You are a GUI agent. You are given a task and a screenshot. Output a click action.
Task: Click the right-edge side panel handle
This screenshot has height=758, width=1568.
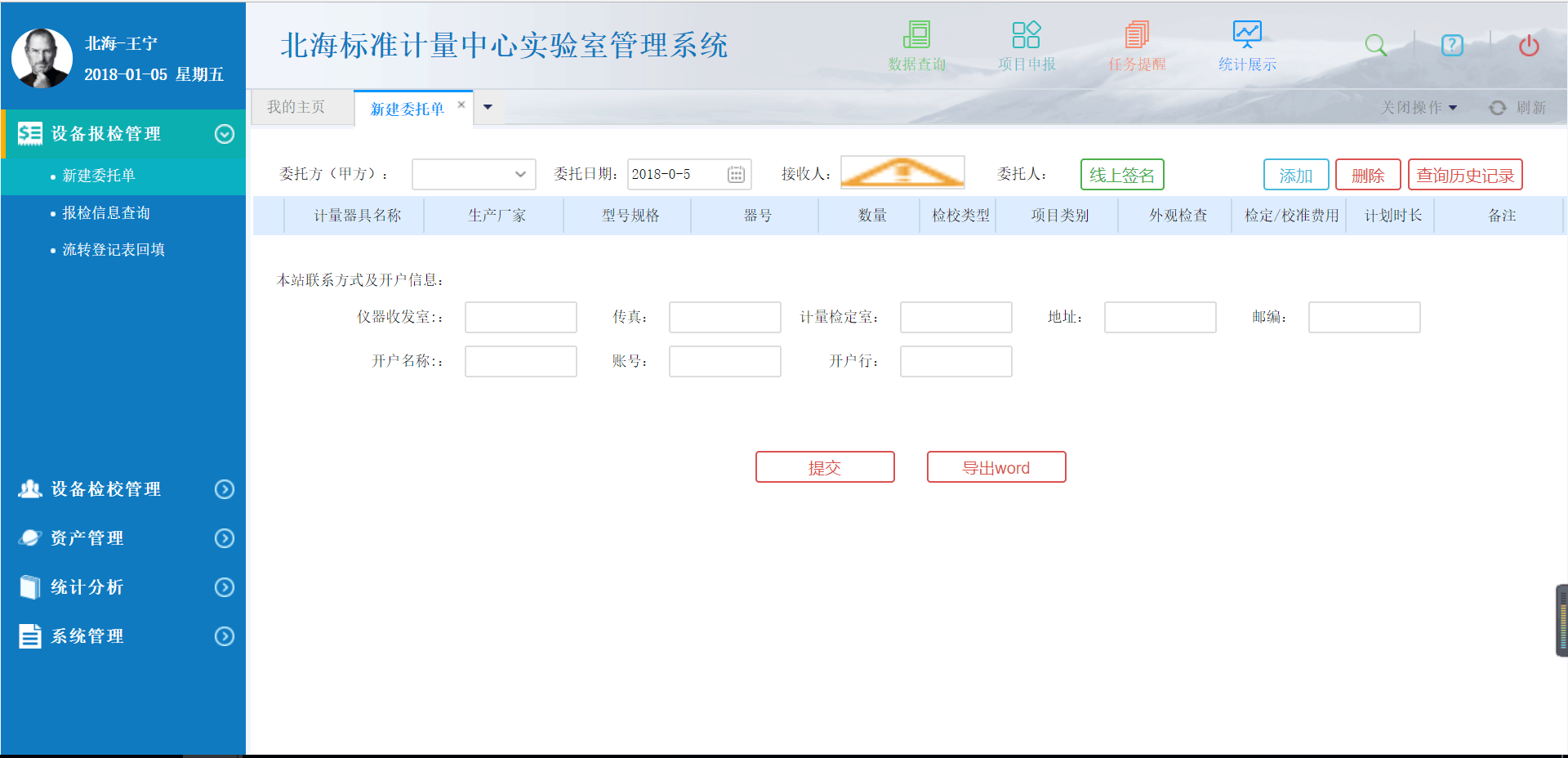coord(1562,621)
